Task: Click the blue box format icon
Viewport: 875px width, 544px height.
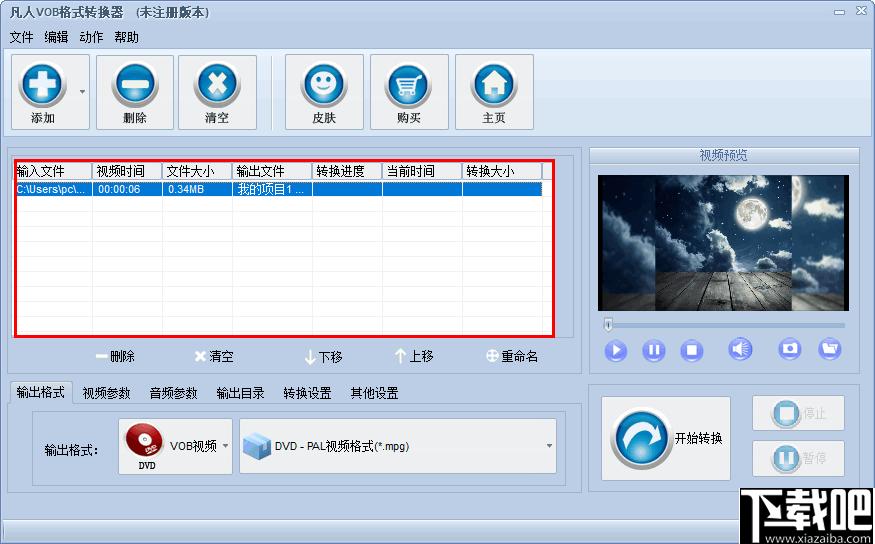Action: [257, 446]
